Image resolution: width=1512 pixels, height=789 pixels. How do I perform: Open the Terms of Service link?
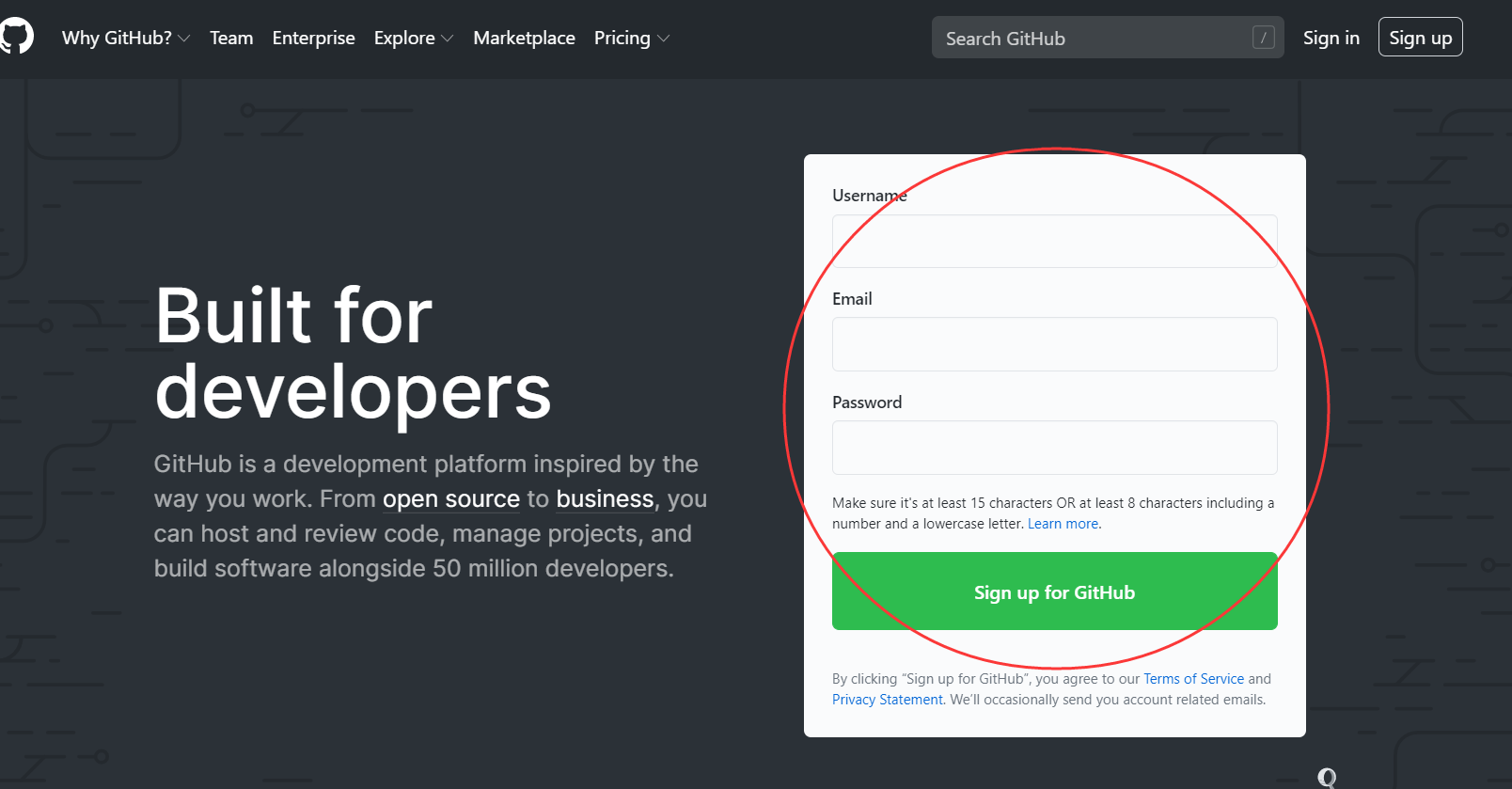coord(1193,679)
